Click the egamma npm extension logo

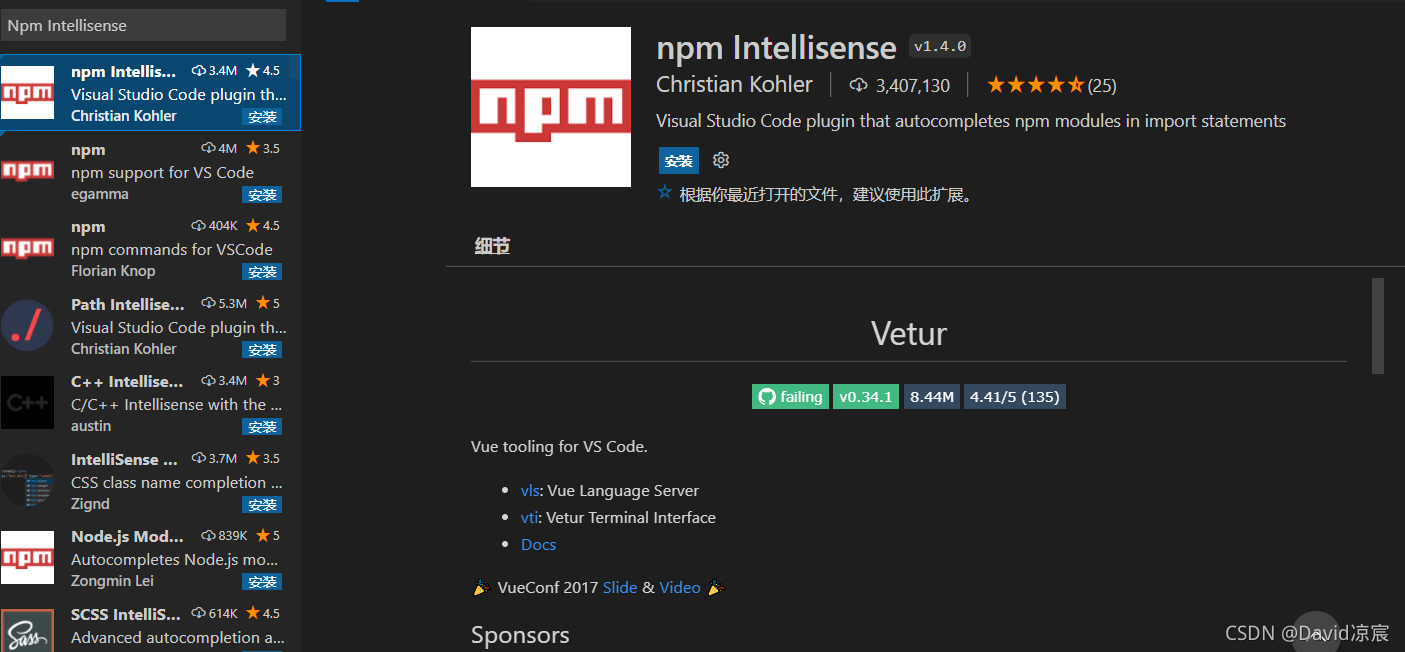point(28,170)
